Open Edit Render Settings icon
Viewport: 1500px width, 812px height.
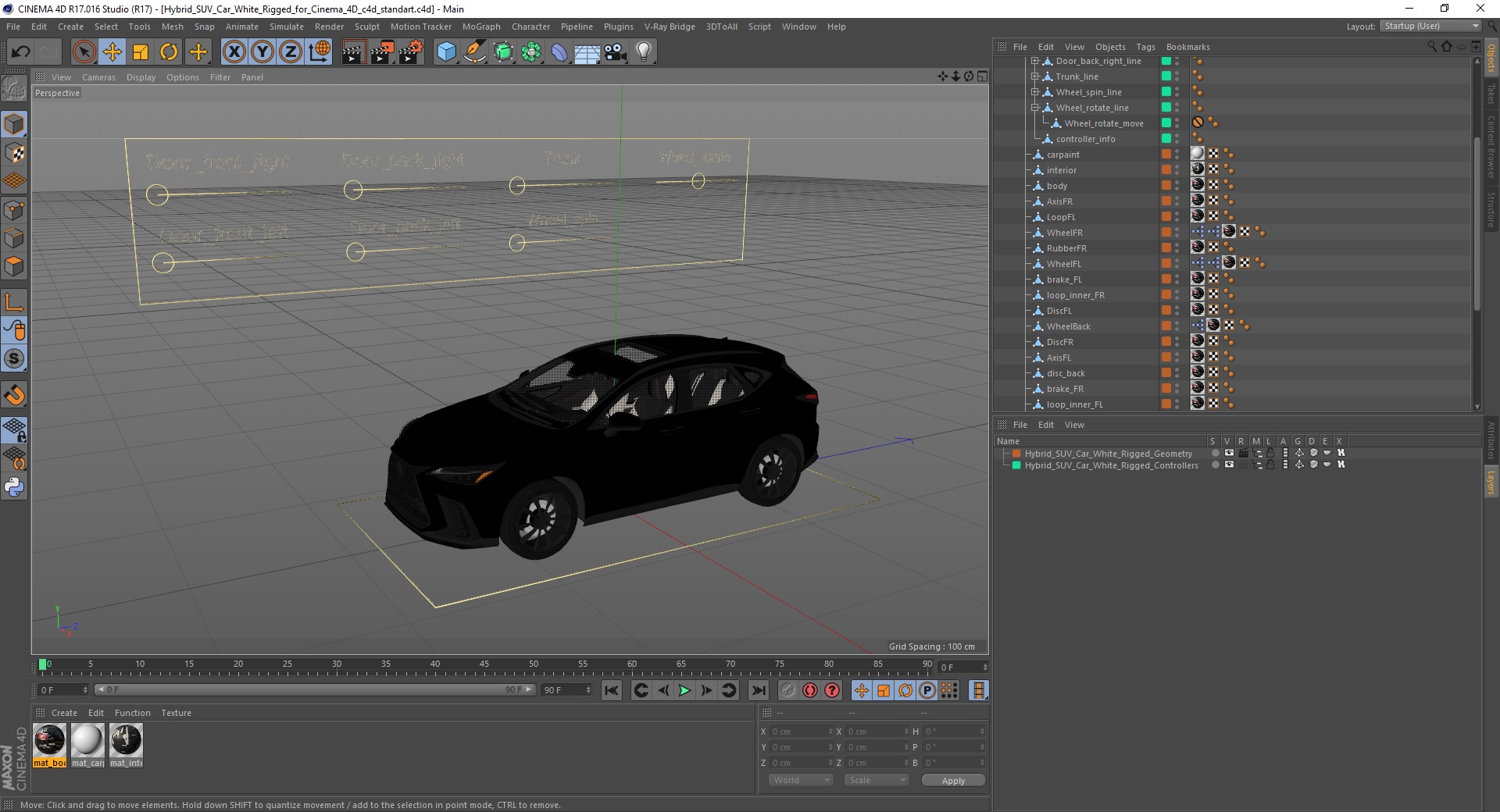[x=411, y=52]
